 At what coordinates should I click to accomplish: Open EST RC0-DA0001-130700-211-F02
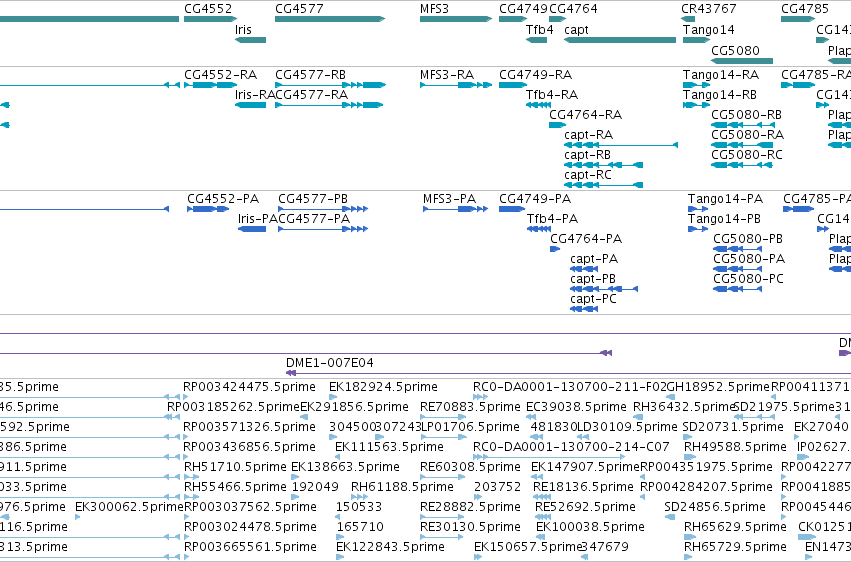[570, 387]
